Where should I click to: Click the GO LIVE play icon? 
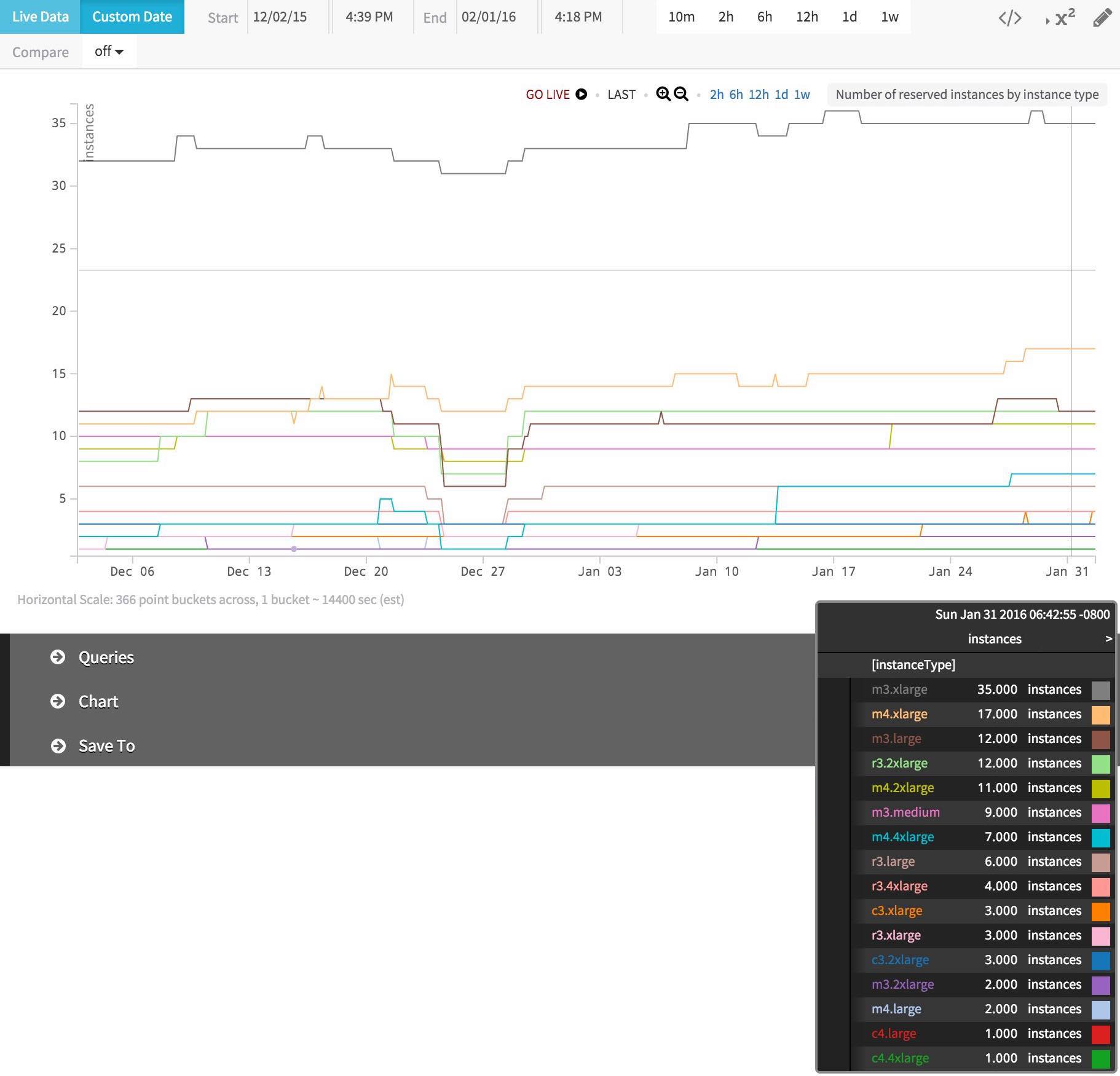582,94
